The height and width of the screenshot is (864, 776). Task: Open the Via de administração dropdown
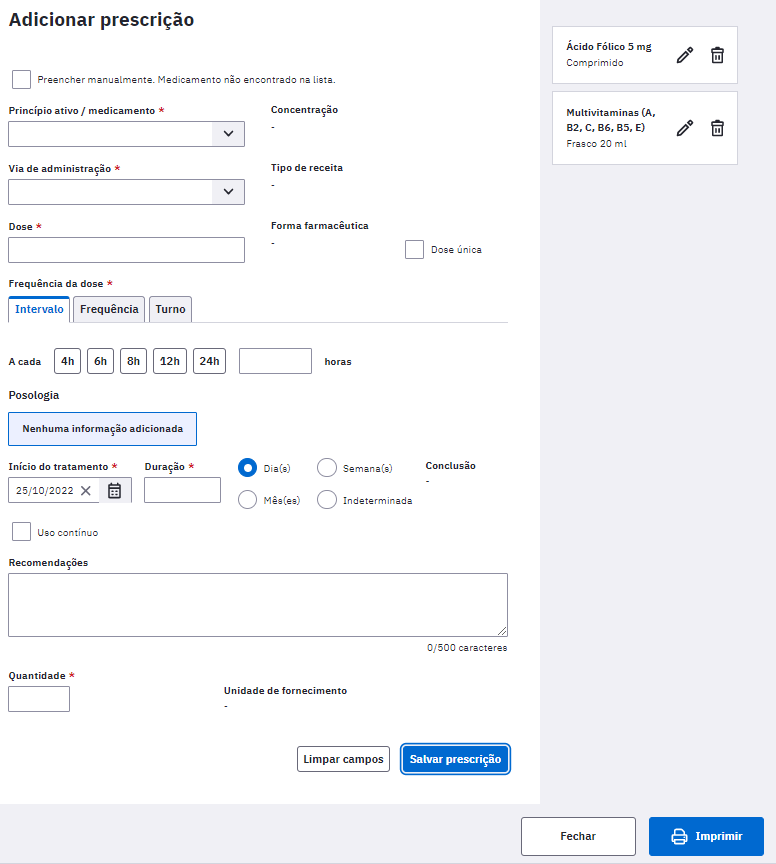click(126, 192)
